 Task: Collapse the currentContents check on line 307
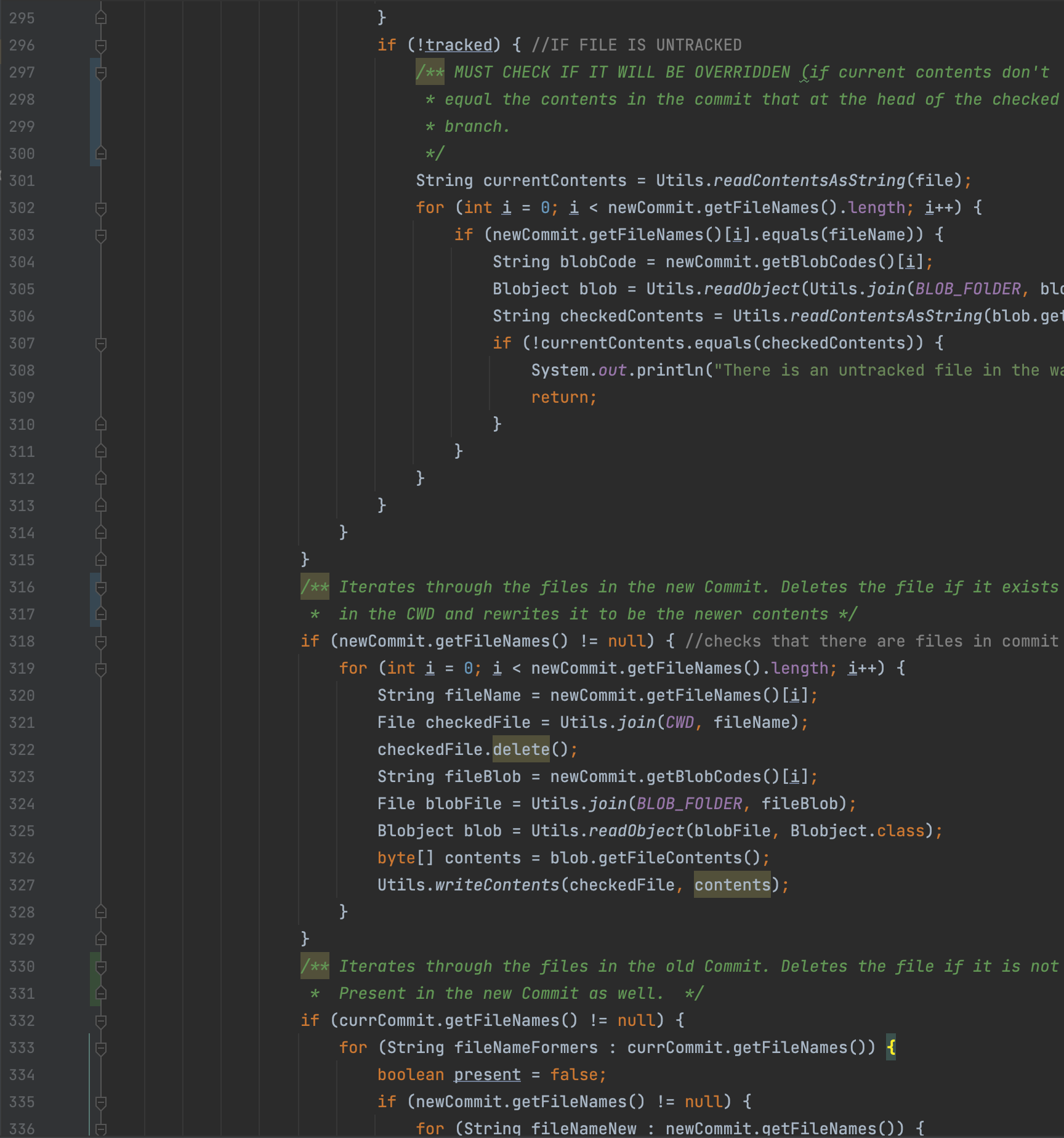coord(101,344)
